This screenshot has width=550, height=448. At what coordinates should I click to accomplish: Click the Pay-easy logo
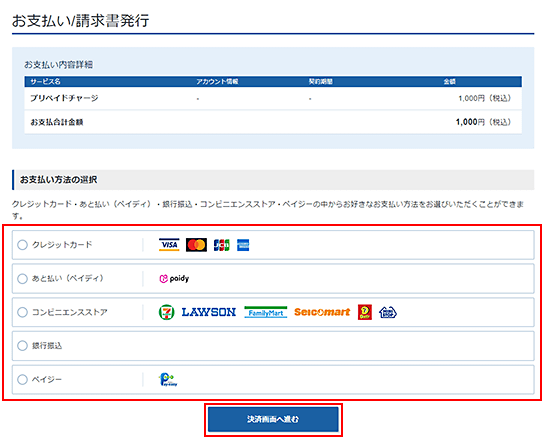168,380
